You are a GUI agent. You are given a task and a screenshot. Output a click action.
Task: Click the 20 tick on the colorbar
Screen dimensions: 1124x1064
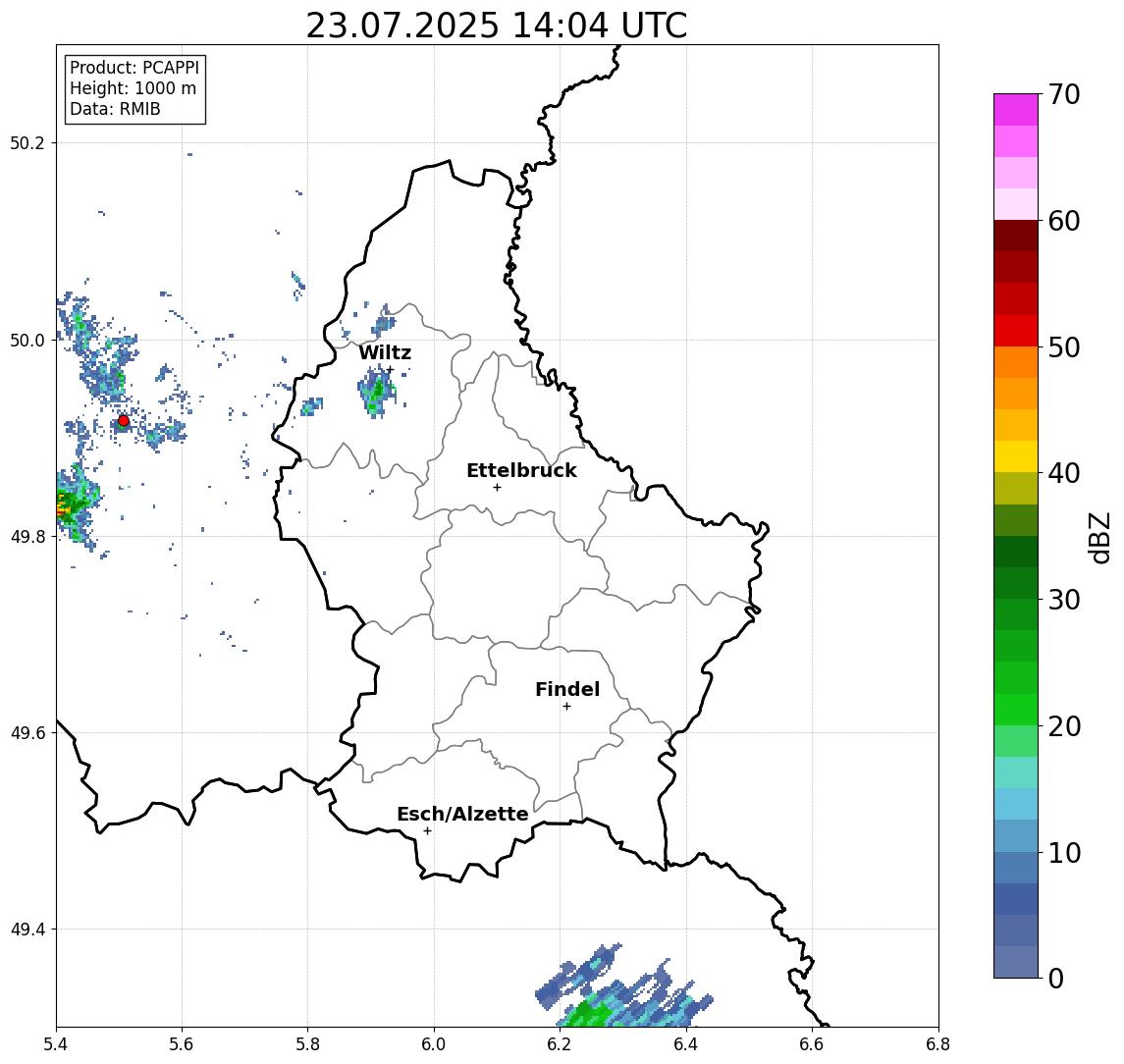[1064, 726]
